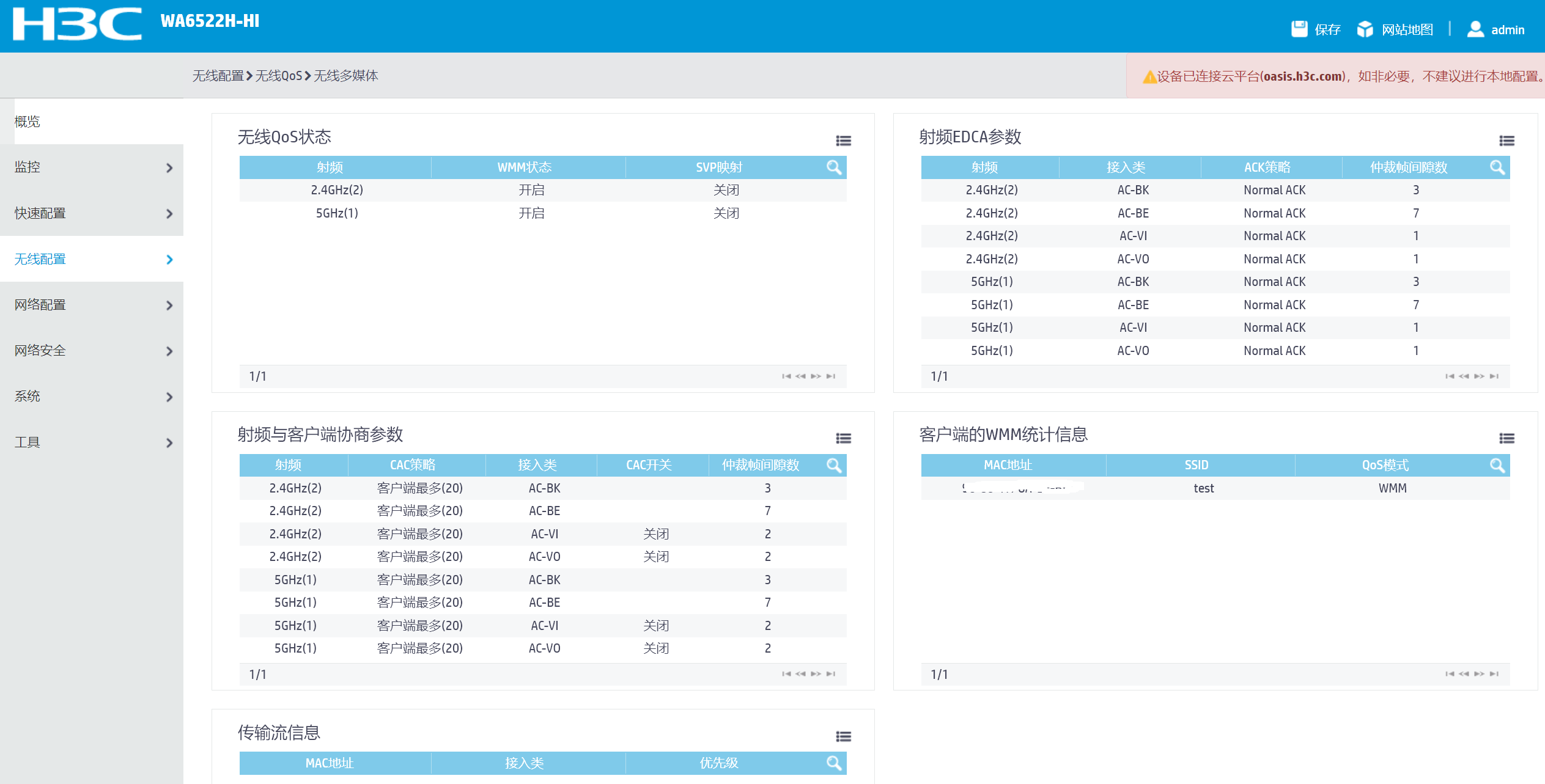Click search icon in 射频与客户端协商参数 table
The image size is (1545, 784).
click(x=833, y=465)
